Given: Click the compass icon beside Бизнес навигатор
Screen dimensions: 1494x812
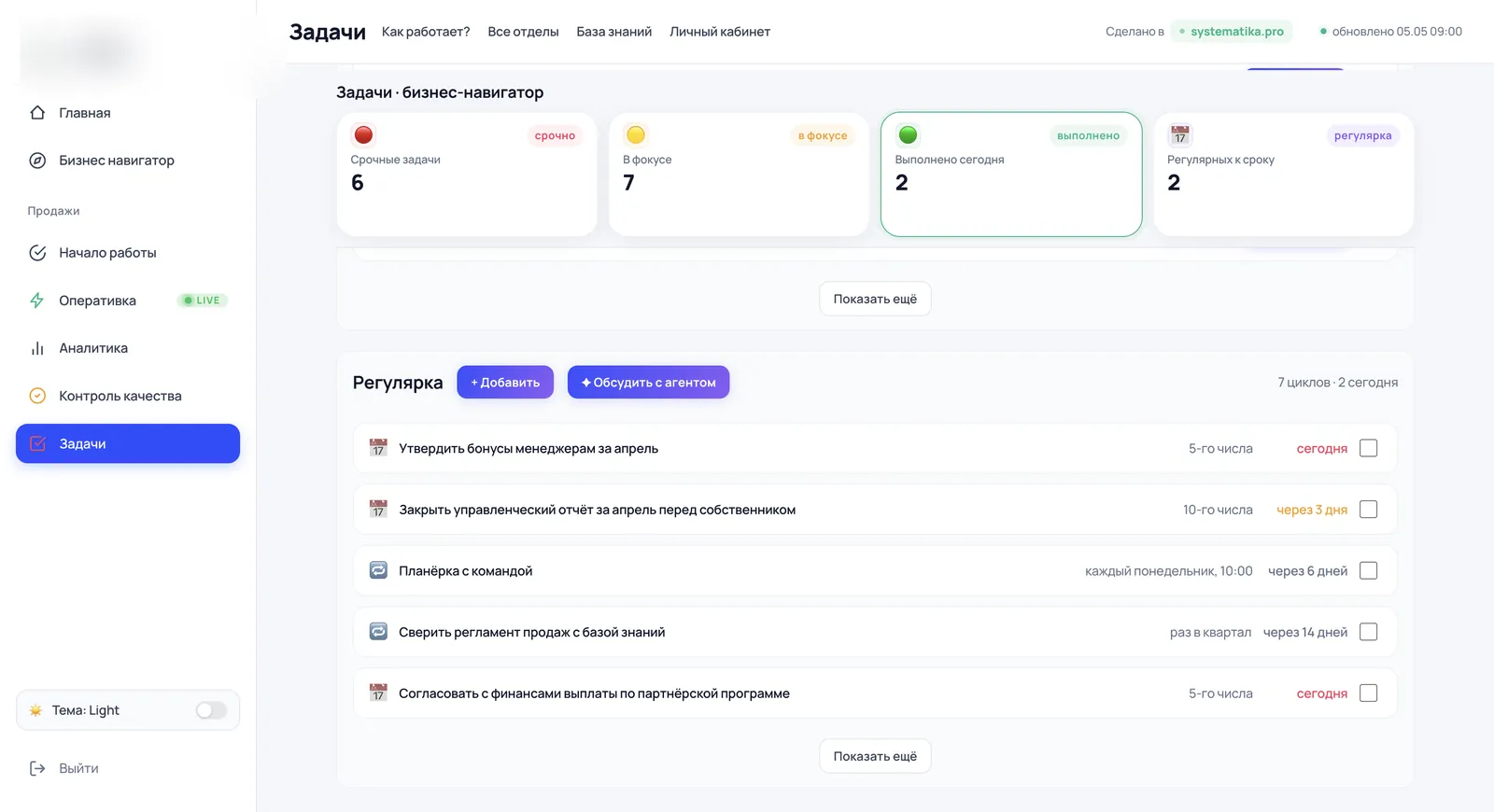Looking at the screenshot, I should 37,161.
